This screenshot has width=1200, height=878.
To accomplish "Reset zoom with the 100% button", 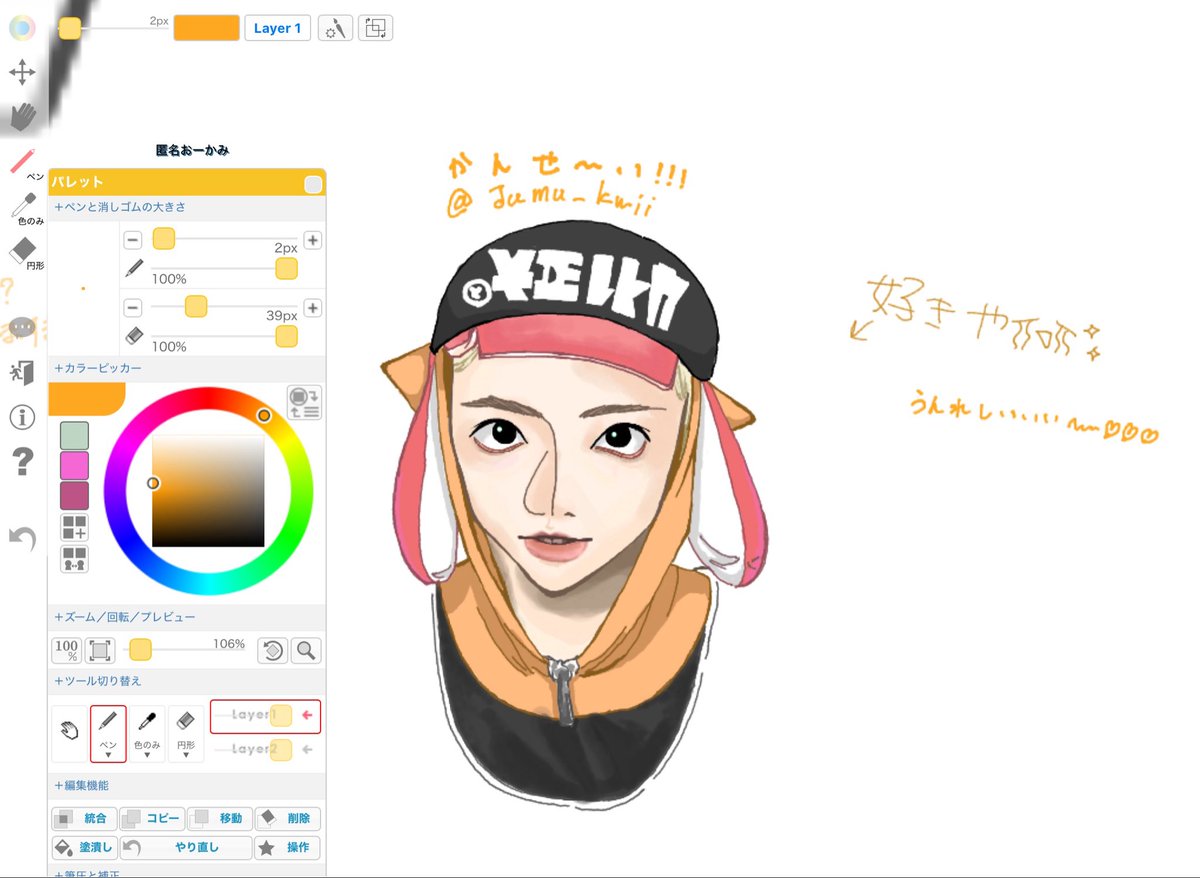I will click(67, 650).
